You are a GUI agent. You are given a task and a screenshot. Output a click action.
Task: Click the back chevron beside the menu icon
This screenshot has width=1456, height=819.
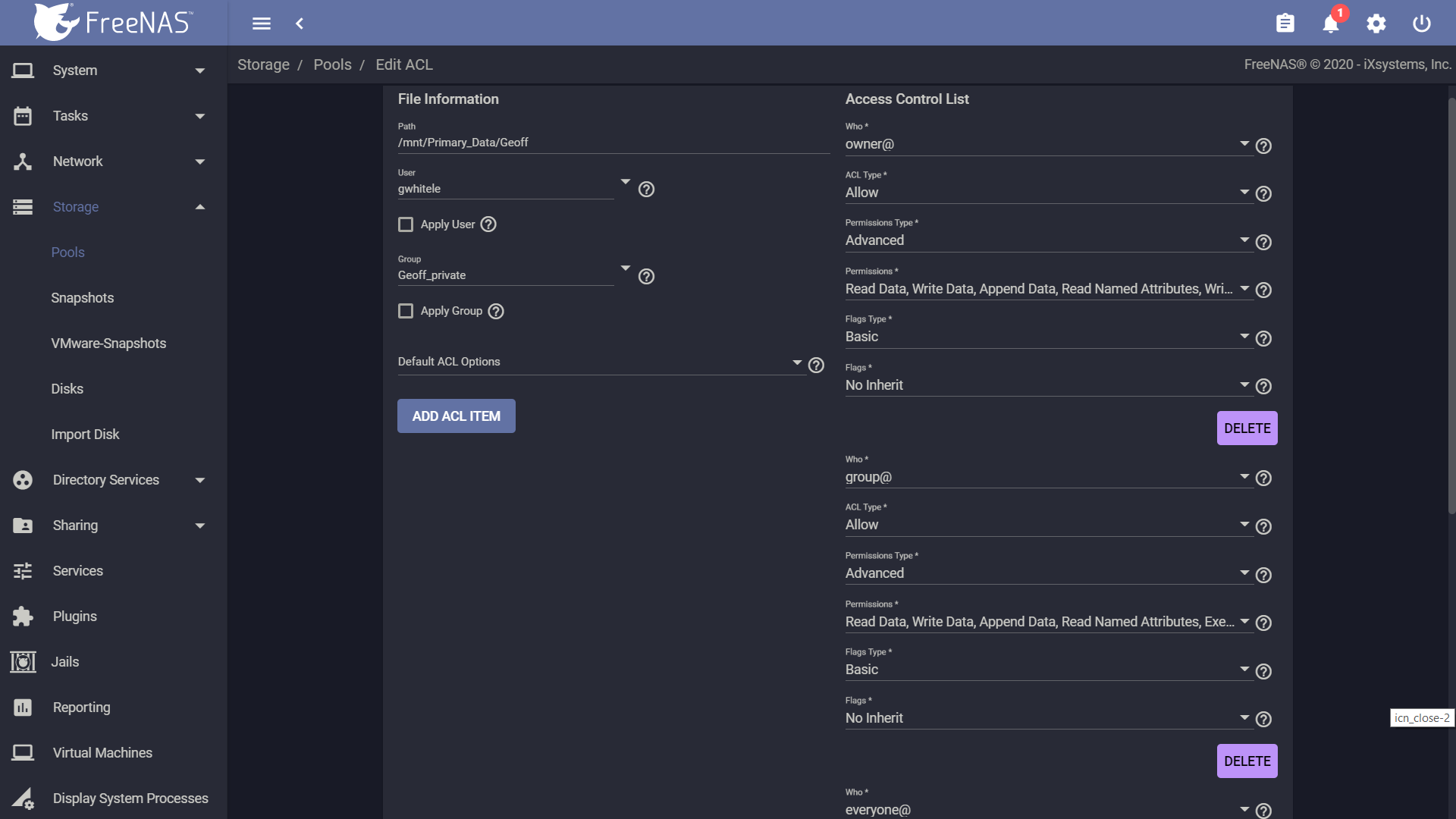[x=300, y=24]
